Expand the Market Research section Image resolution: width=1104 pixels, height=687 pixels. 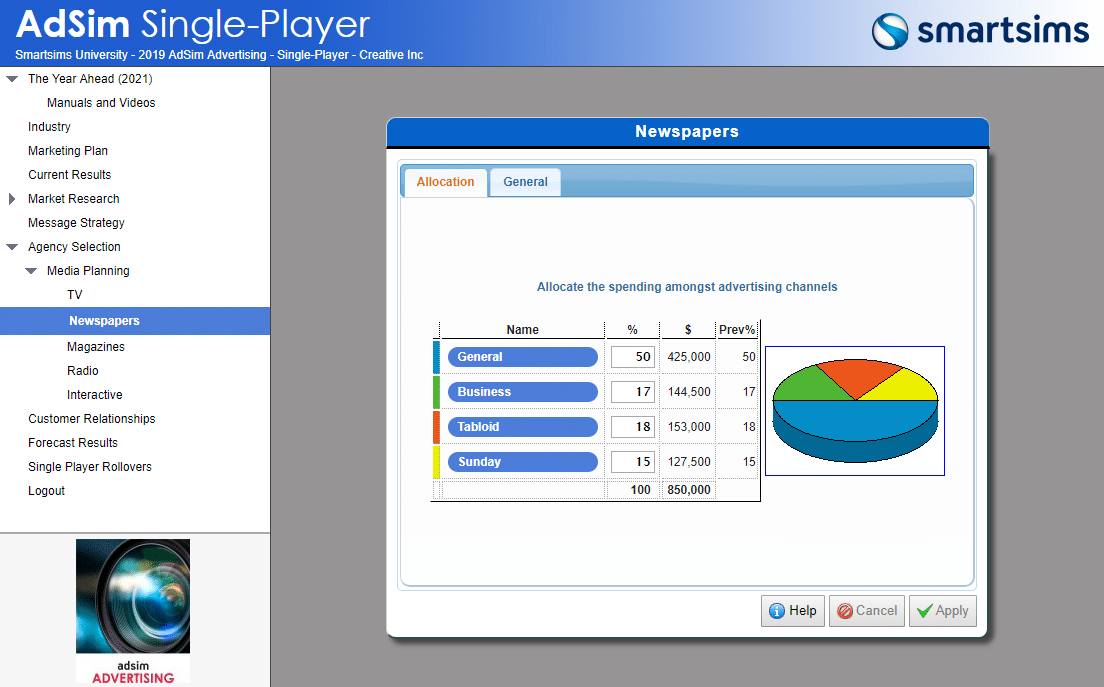coord(12,199)
